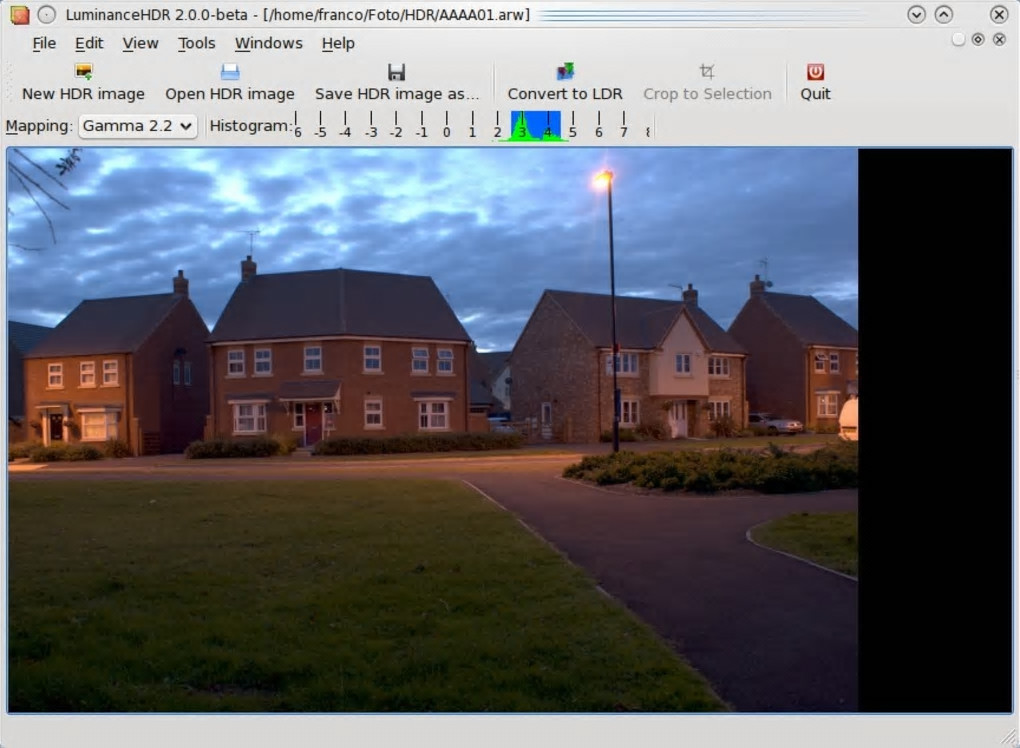Click the HDR image preview of houses
This screenshot has height=748, width=1020.
tap(433, 430)
